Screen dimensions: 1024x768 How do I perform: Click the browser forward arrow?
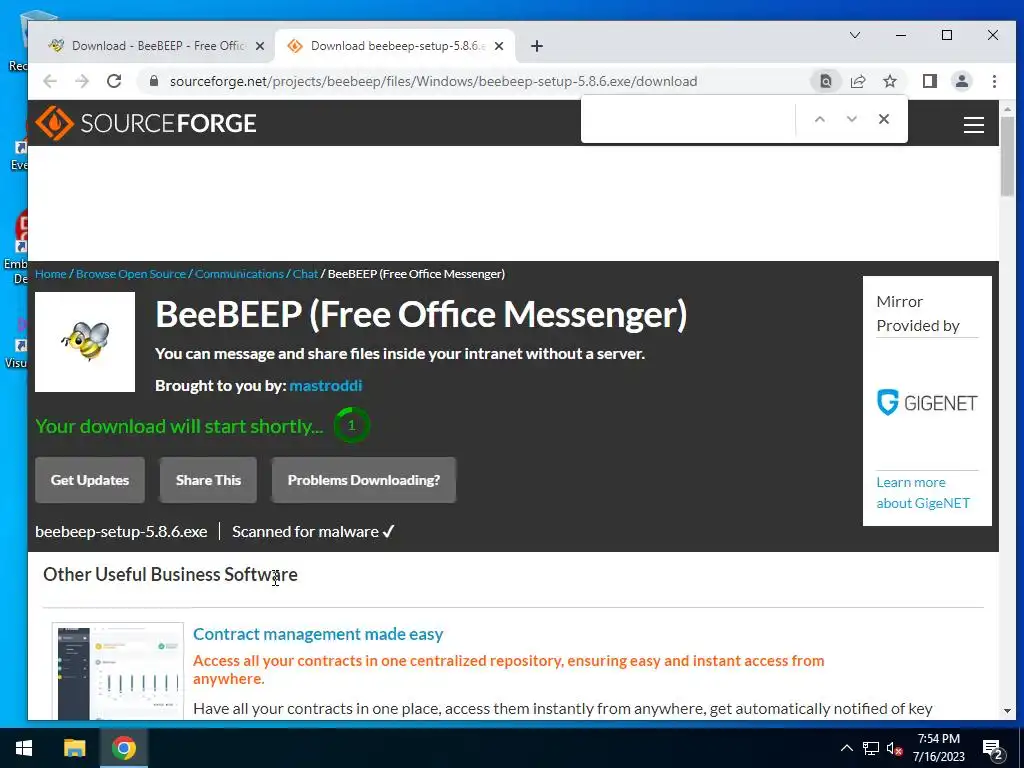[82, 81]
